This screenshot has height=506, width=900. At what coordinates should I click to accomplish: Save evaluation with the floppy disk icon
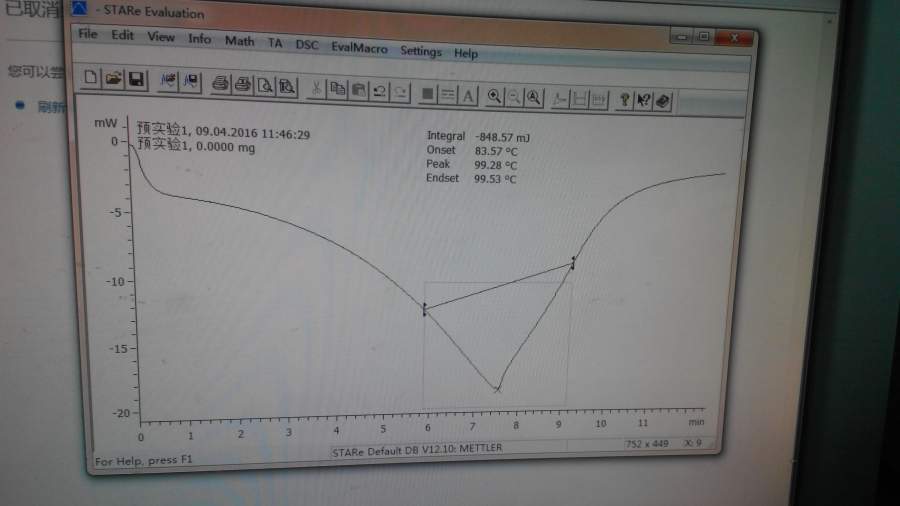pyautogui.click(x=136, y=79)
